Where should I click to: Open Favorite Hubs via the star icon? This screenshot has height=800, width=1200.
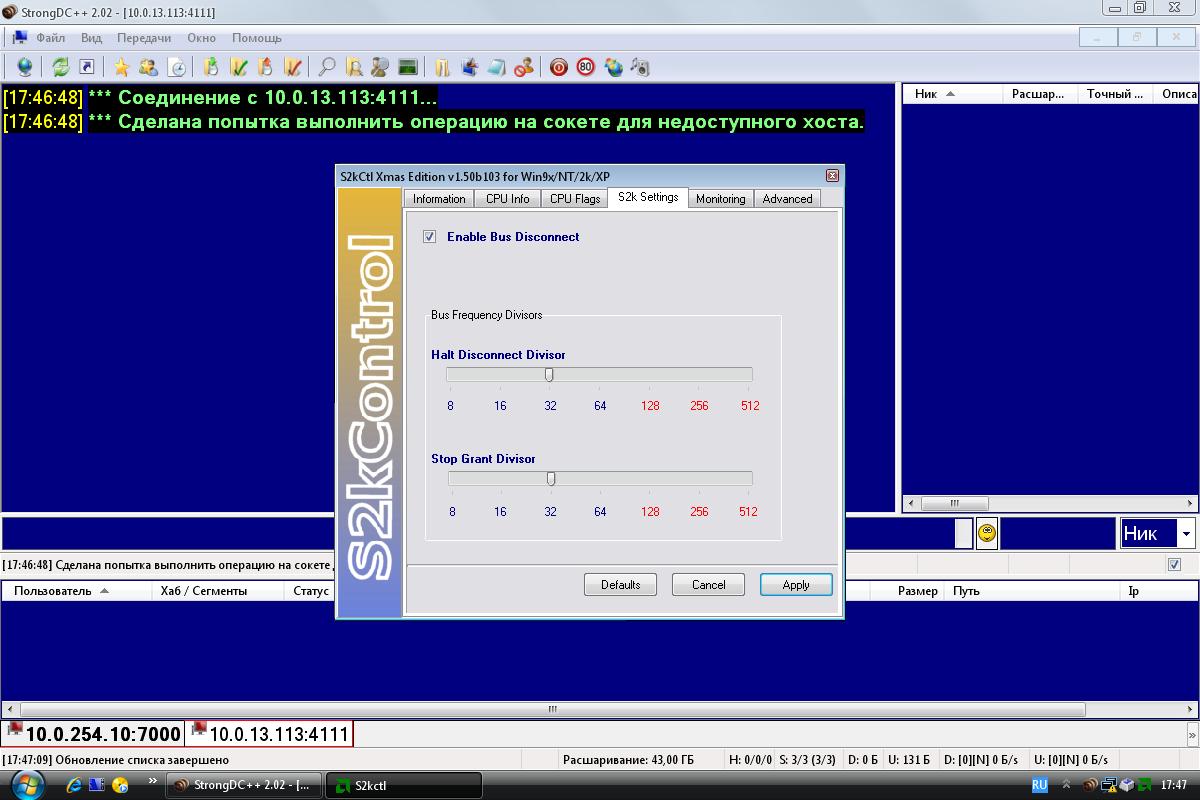point(121,67)
